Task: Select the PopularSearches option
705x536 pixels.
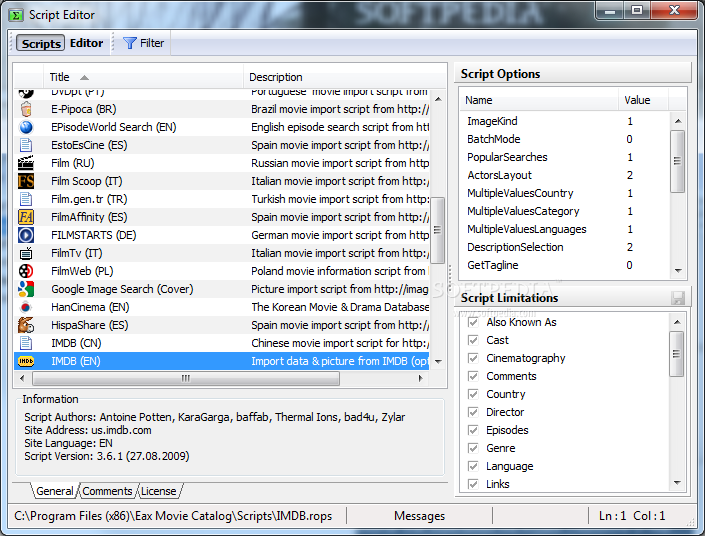Action: [566, 157]
